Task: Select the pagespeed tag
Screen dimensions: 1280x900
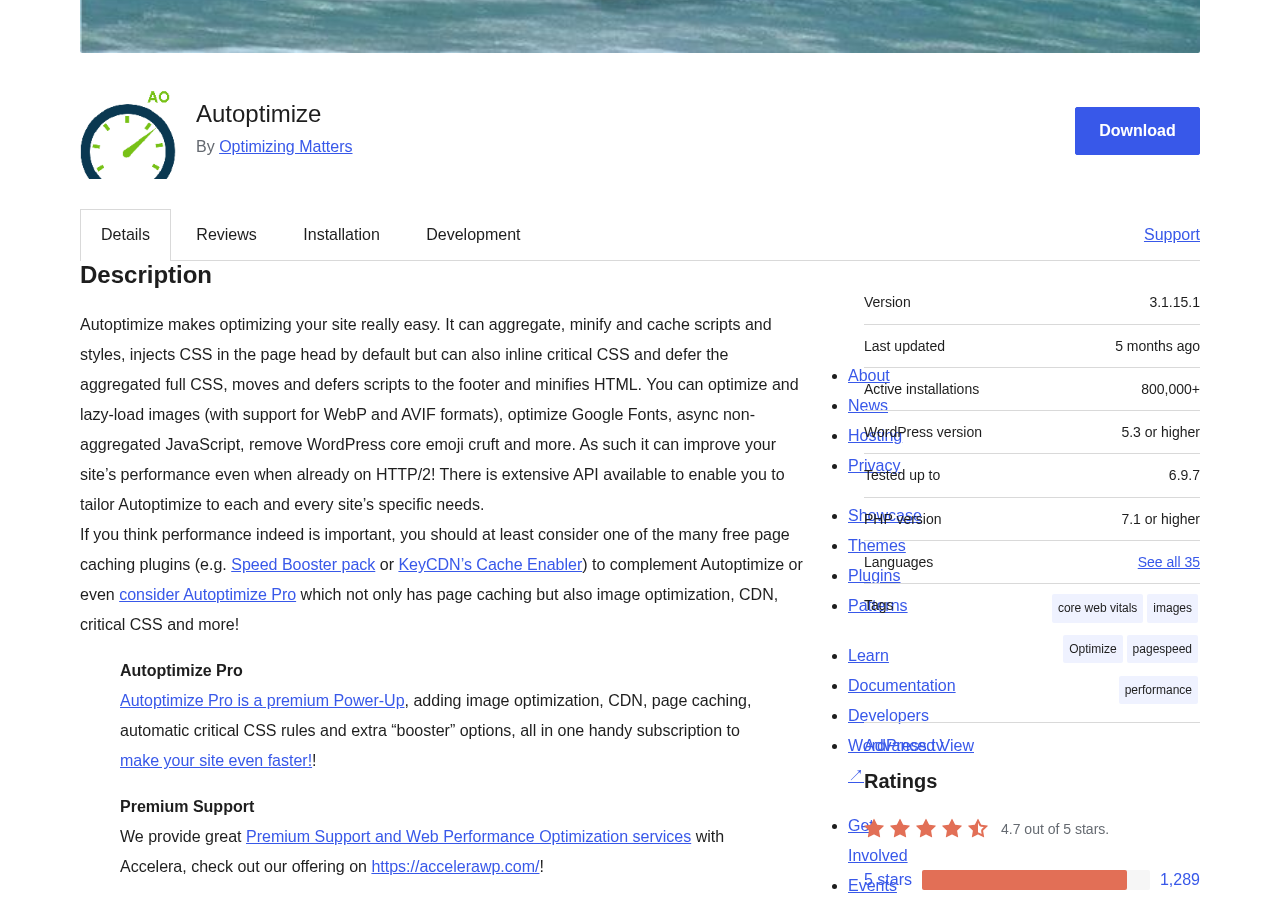Action: click(x=1162, y=649)
